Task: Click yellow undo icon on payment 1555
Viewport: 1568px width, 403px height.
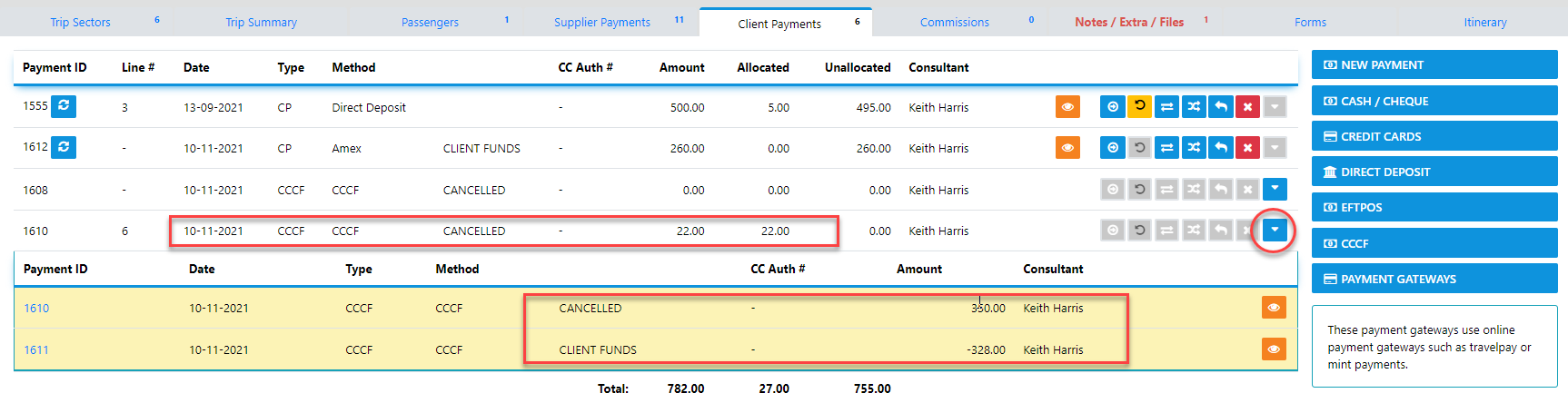Action: tap(1139, 107)
